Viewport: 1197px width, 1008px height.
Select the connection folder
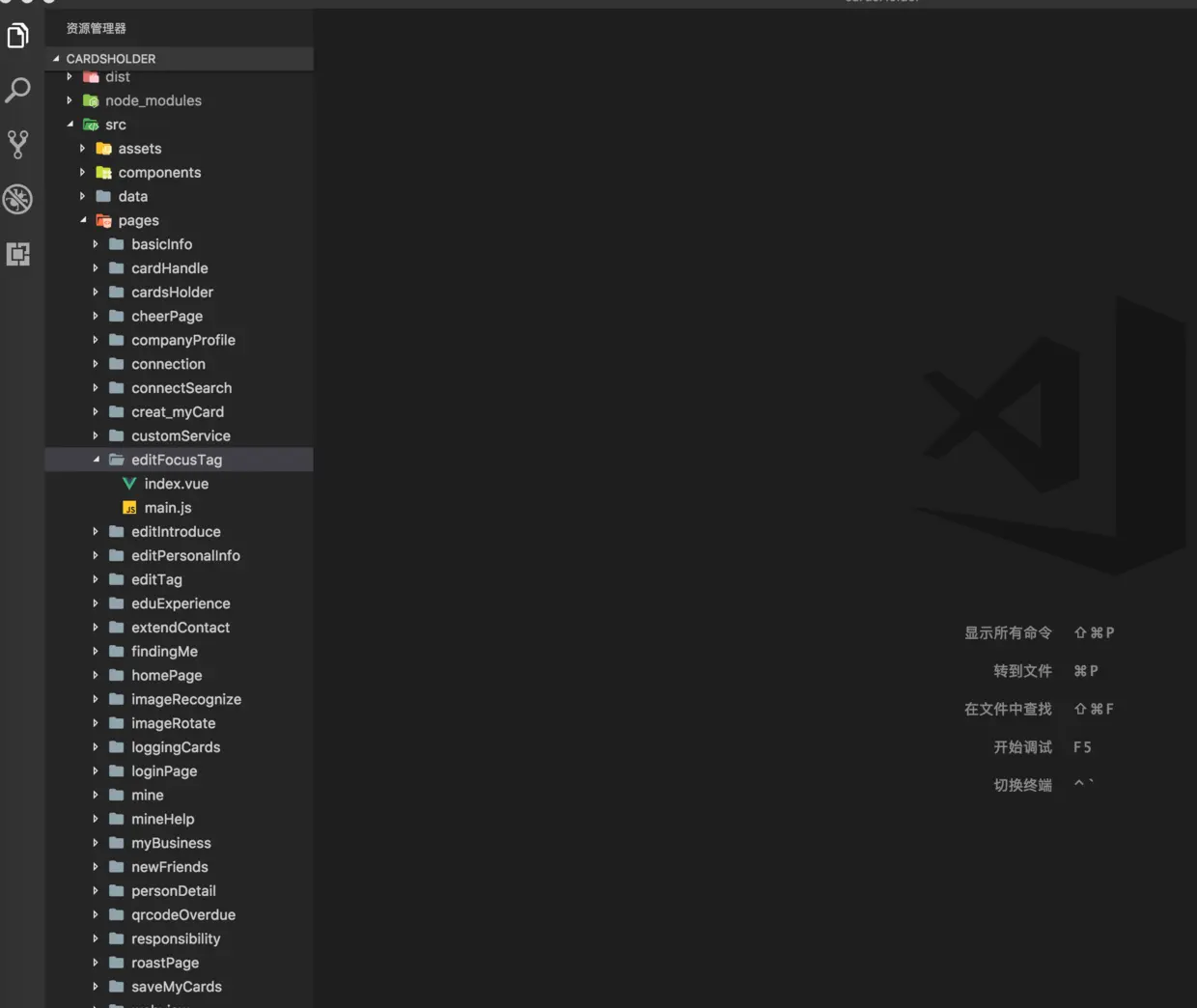[180, 364]
